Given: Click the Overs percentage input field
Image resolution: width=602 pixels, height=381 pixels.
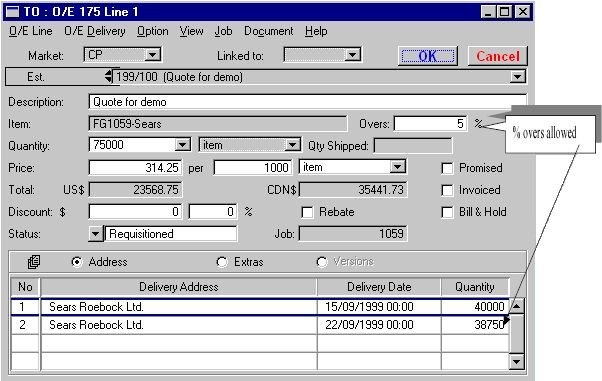Looking at the screenshot, I should click(430, 124).
